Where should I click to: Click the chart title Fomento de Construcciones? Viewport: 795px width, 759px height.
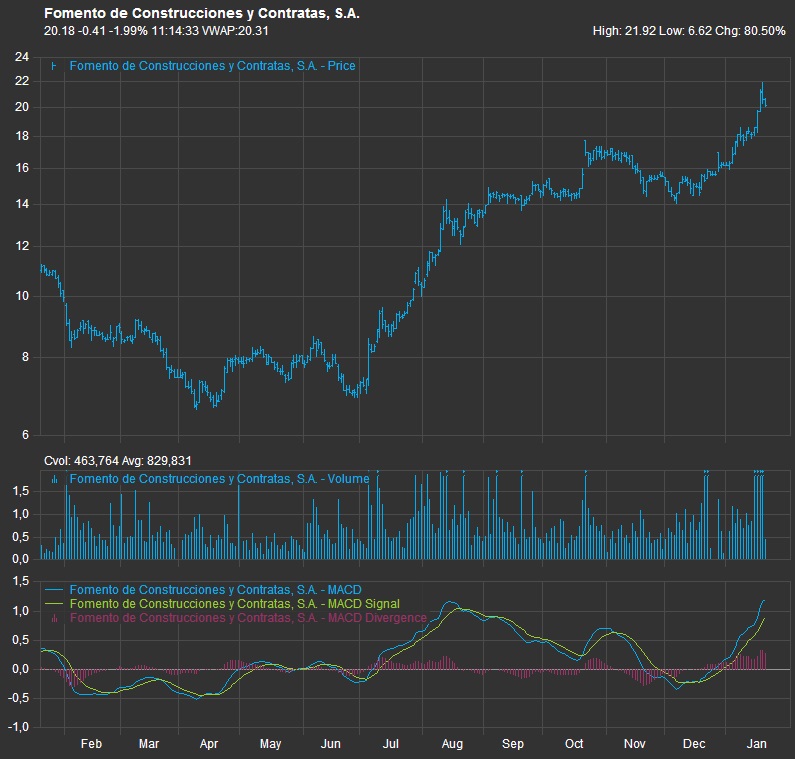[202, 14]
